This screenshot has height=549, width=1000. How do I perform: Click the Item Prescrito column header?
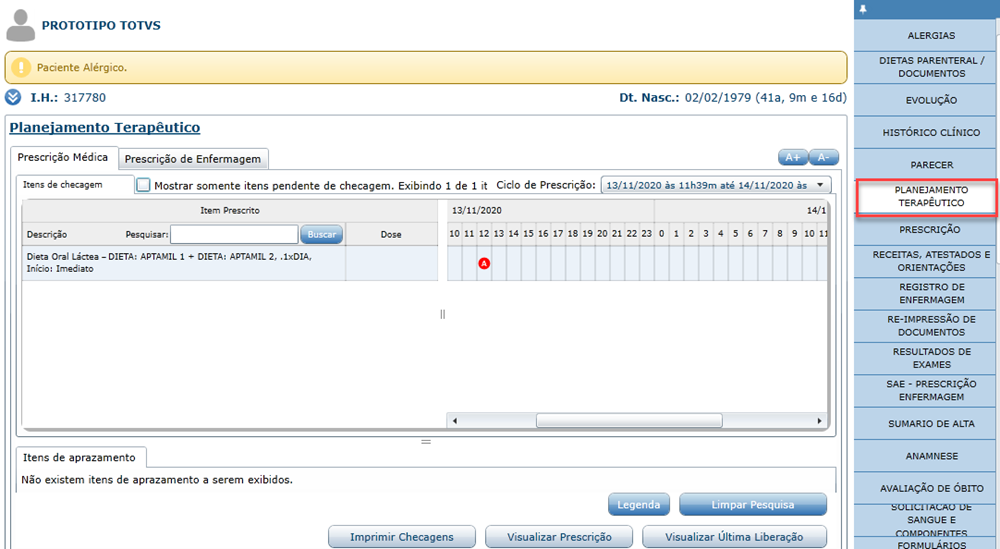[230, 210]
